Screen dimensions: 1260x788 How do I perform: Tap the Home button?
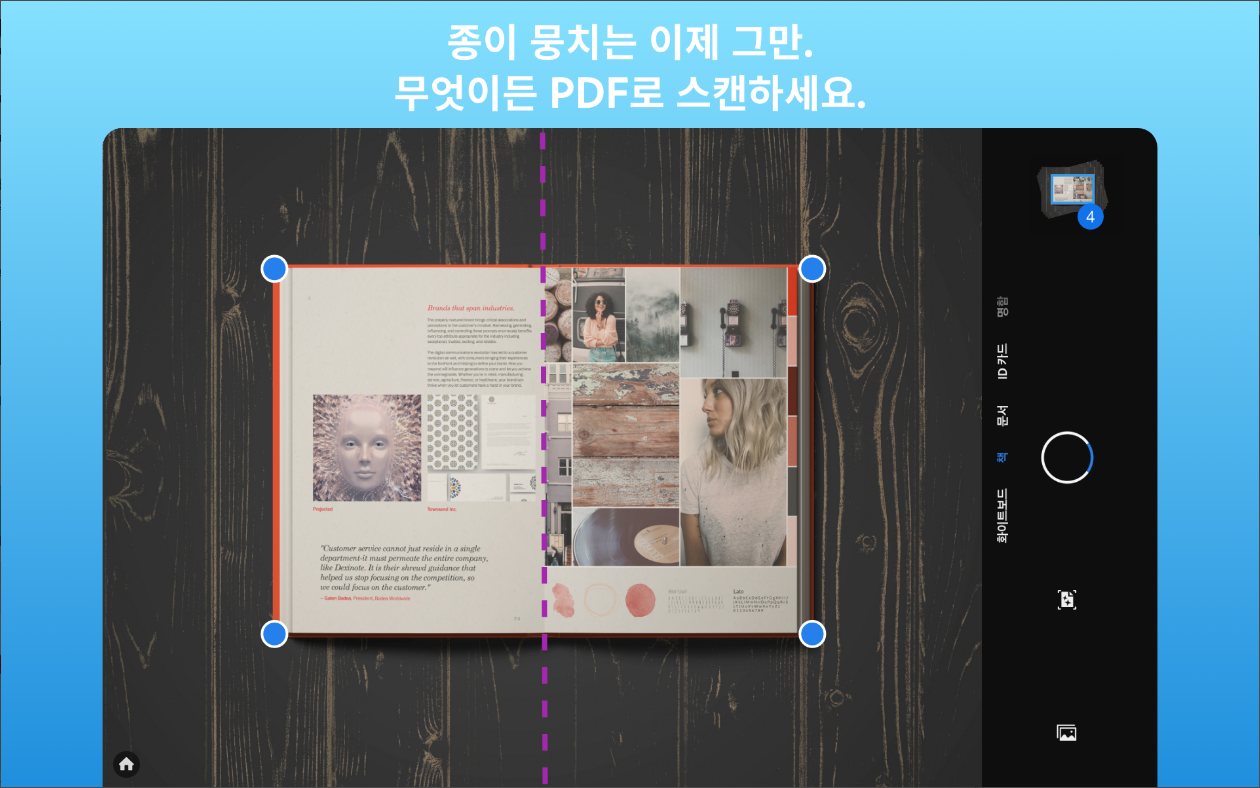coord(126,763)
